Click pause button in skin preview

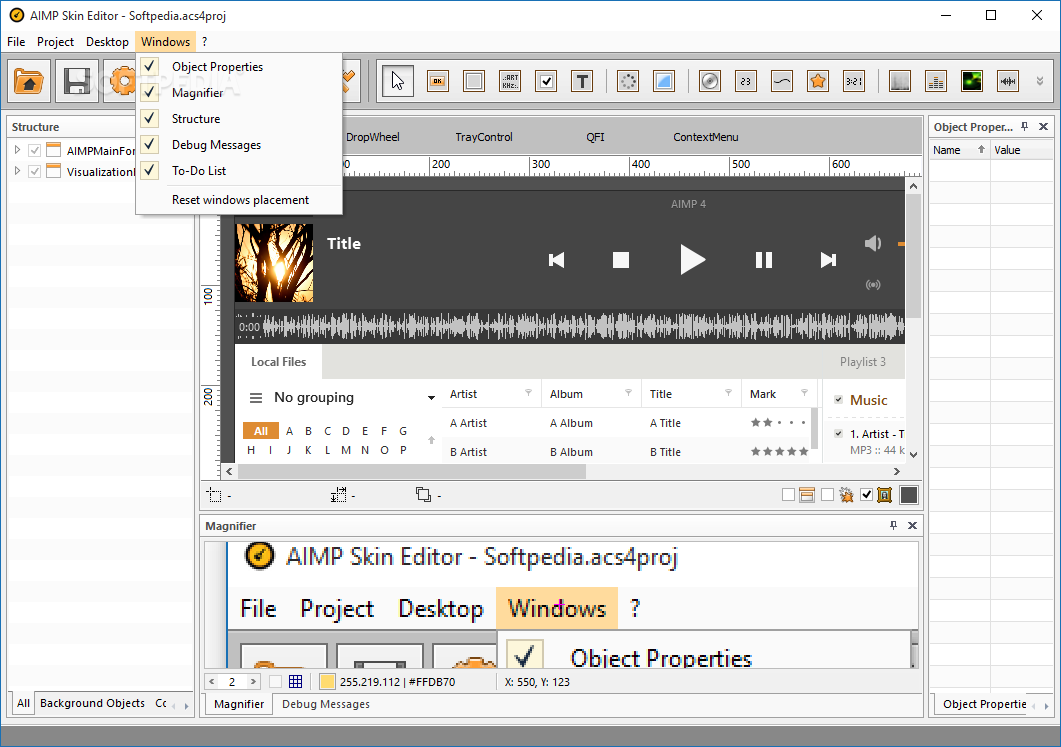tap(764, 260)
